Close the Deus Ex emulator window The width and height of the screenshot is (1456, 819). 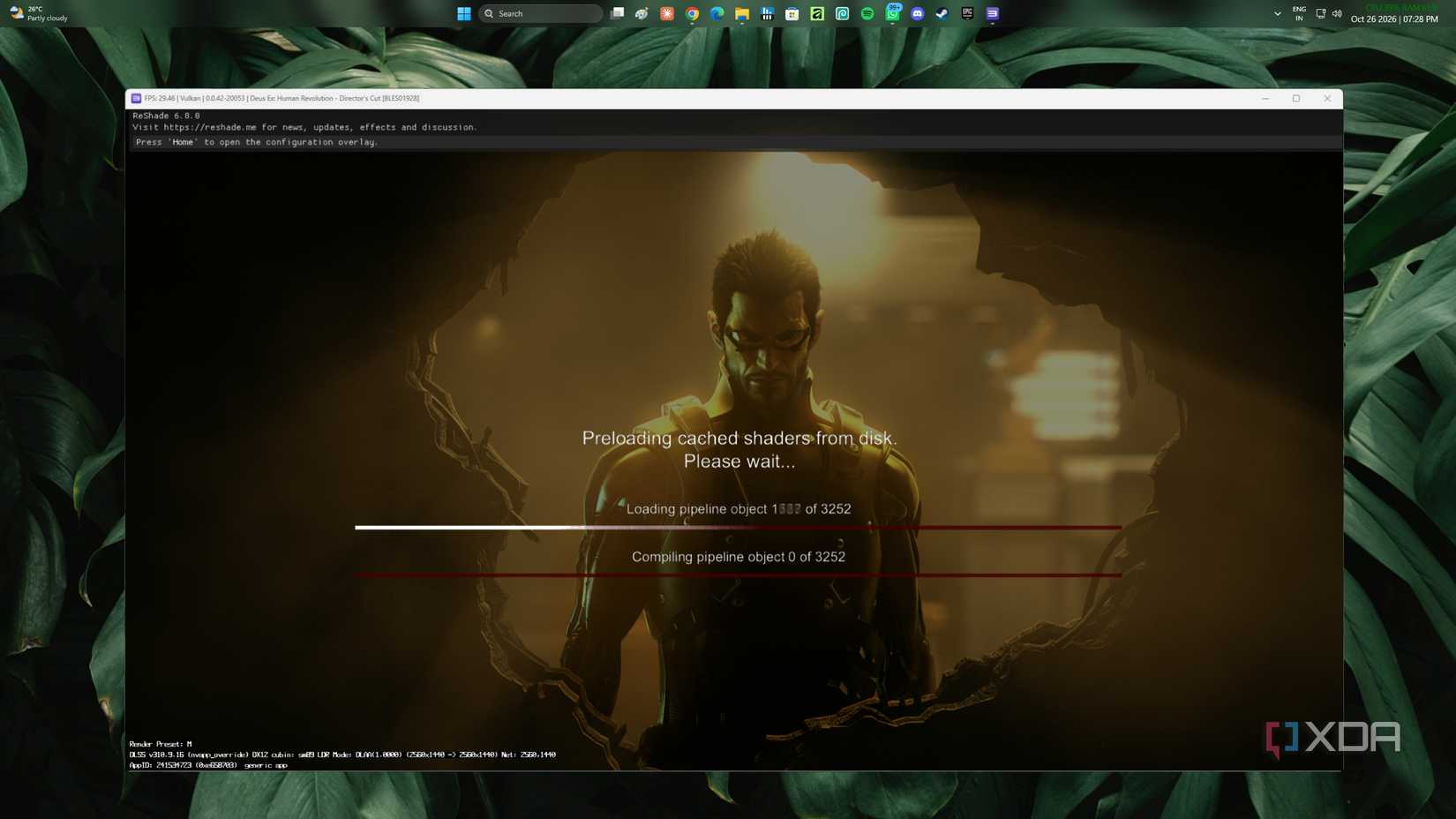tap(1327, 98)
